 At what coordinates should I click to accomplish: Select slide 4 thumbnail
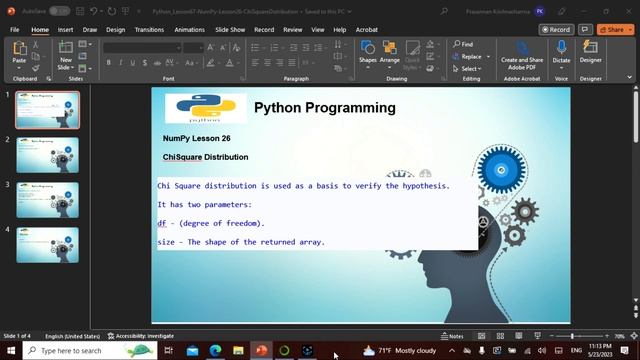pyautogui.click(x=47, y=244)
